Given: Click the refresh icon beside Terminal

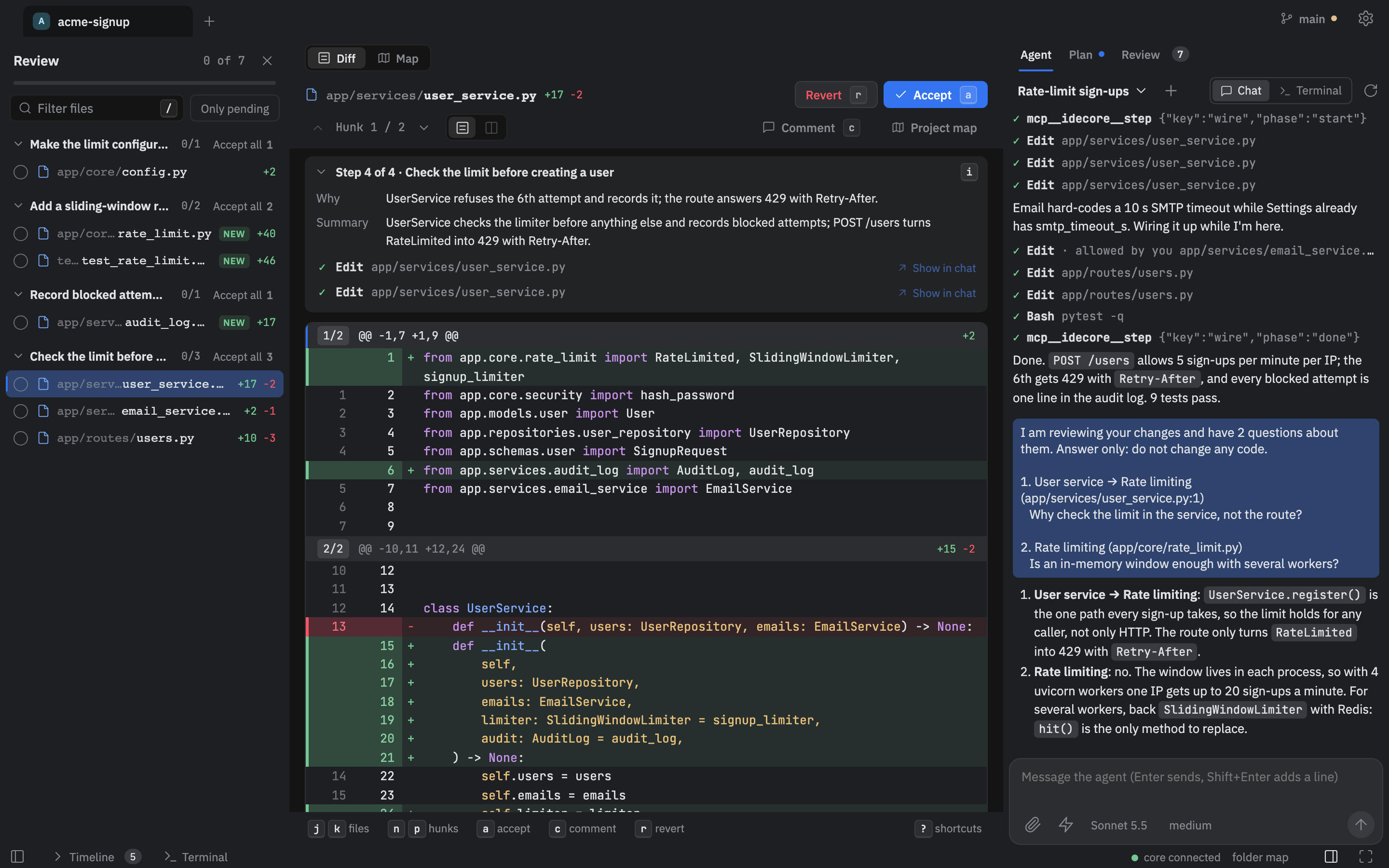Looking at the screenshot, I should tap(1371, 91).
